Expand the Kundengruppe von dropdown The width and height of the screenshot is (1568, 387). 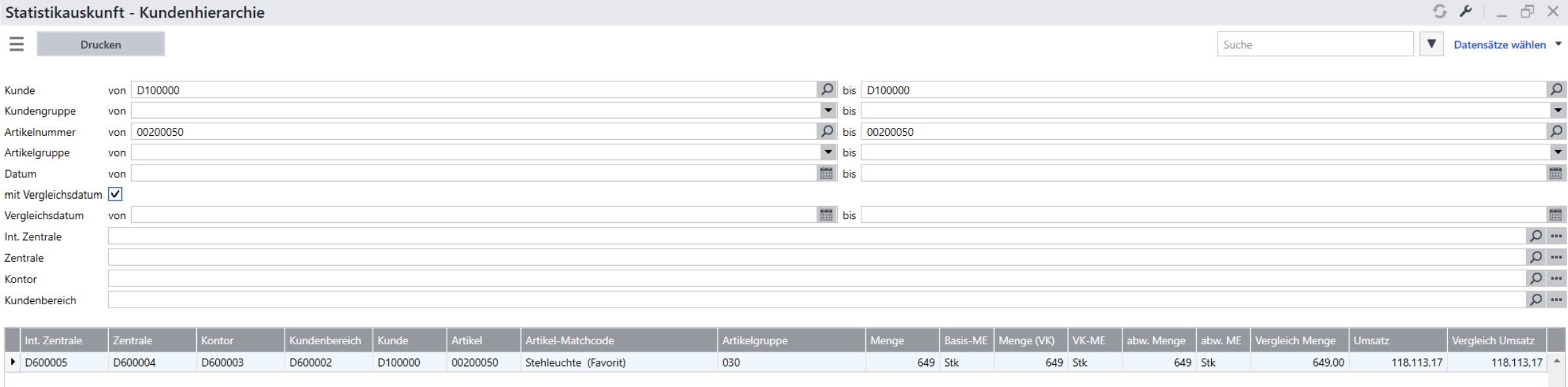(827, 111)
